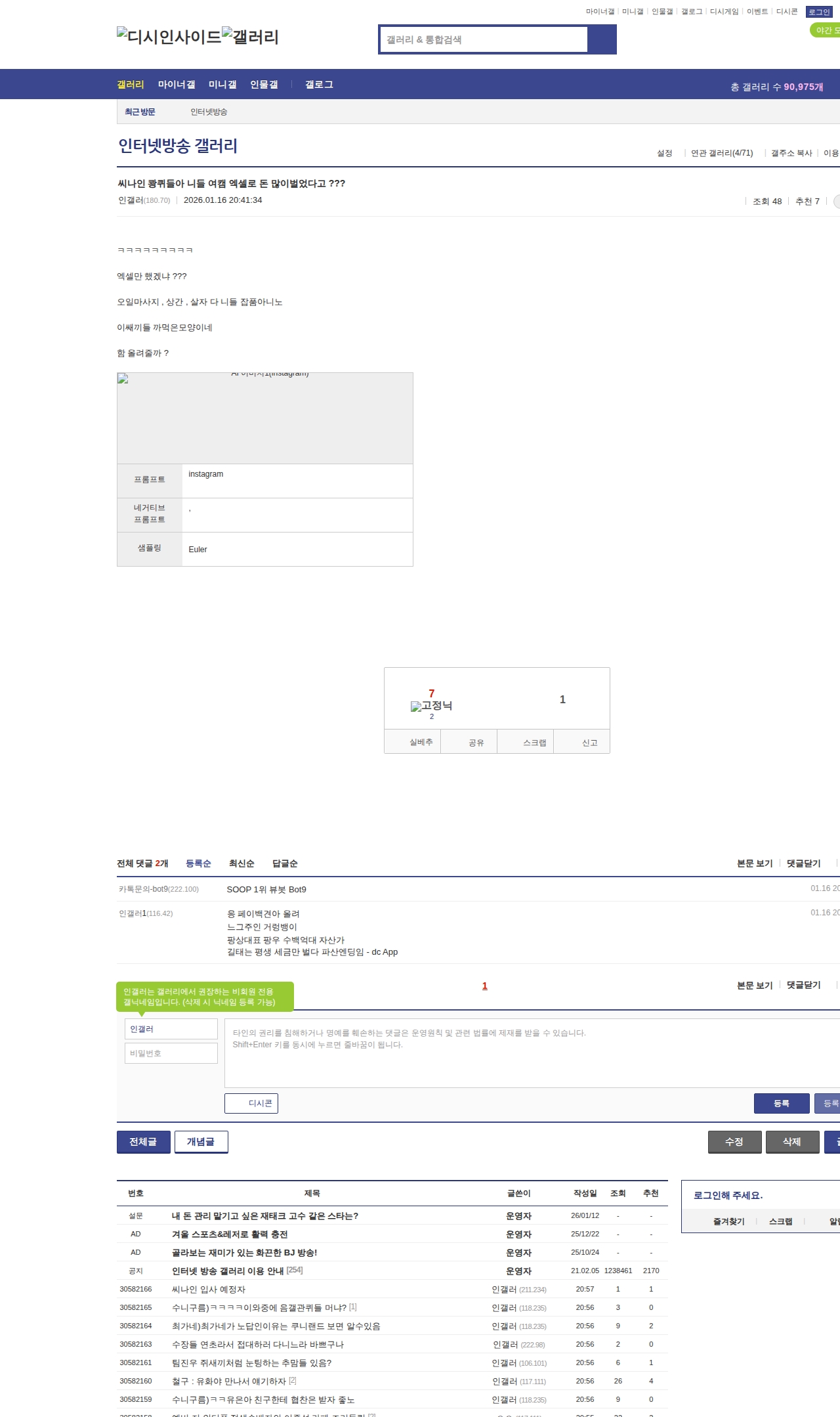This screenshot has width=840, height=1417.
Task: Open 갤로그 in the blue navigation bar
Action: 319,85
